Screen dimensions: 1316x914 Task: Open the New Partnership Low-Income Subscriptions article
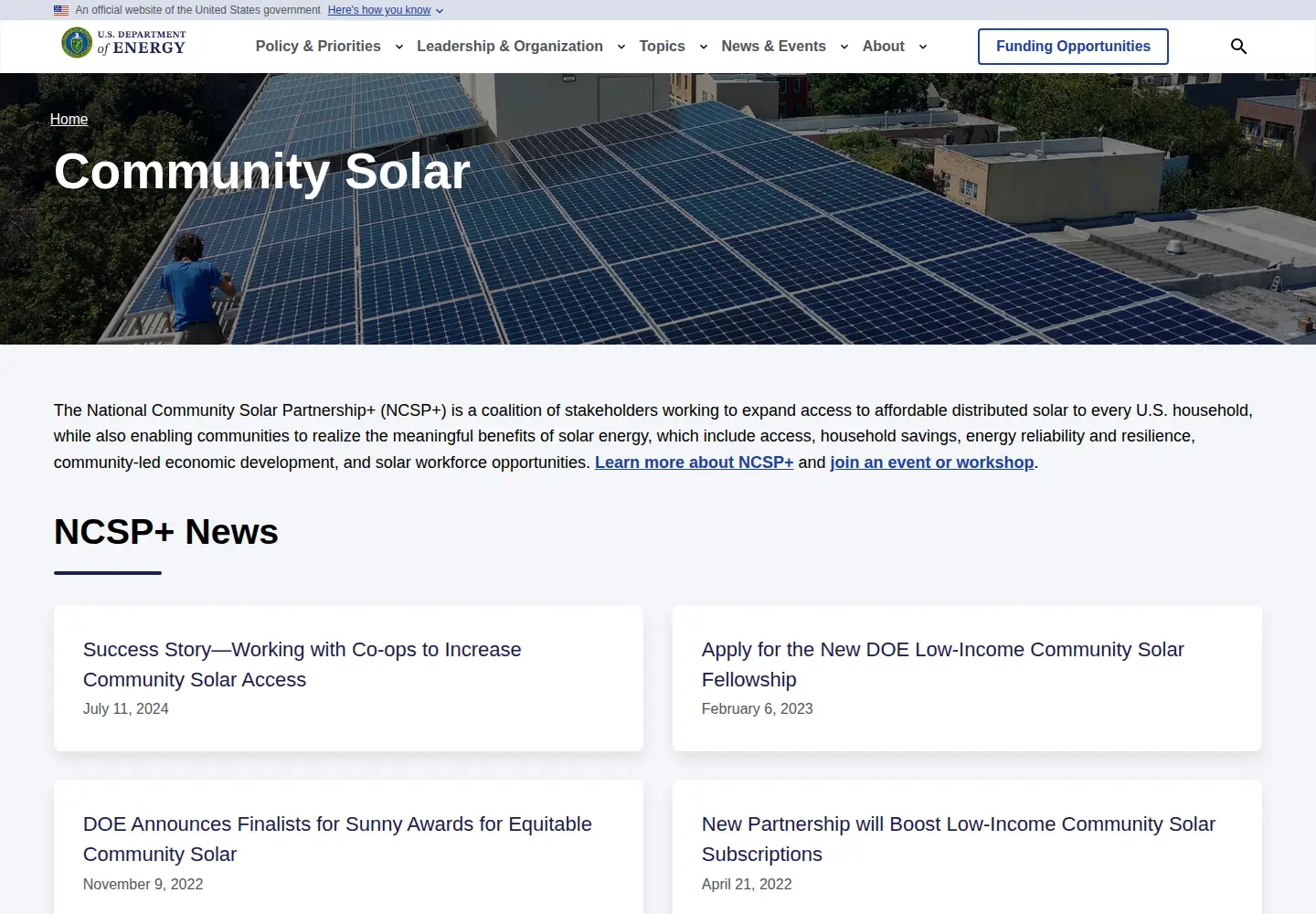coord(959,839)
